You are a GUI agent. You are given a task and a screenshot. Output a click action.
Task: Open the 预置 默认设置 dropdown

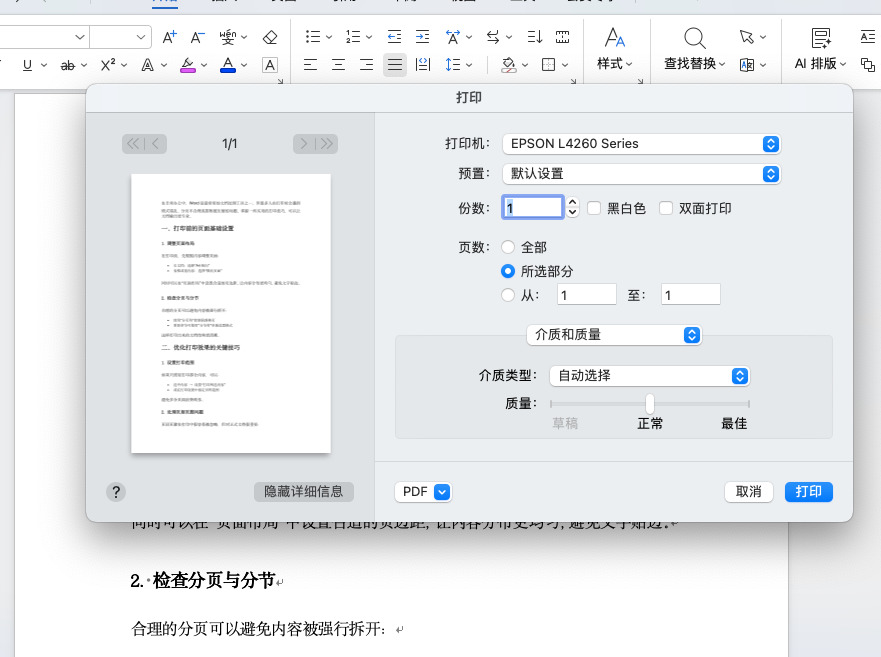click(x=641, y=174)
